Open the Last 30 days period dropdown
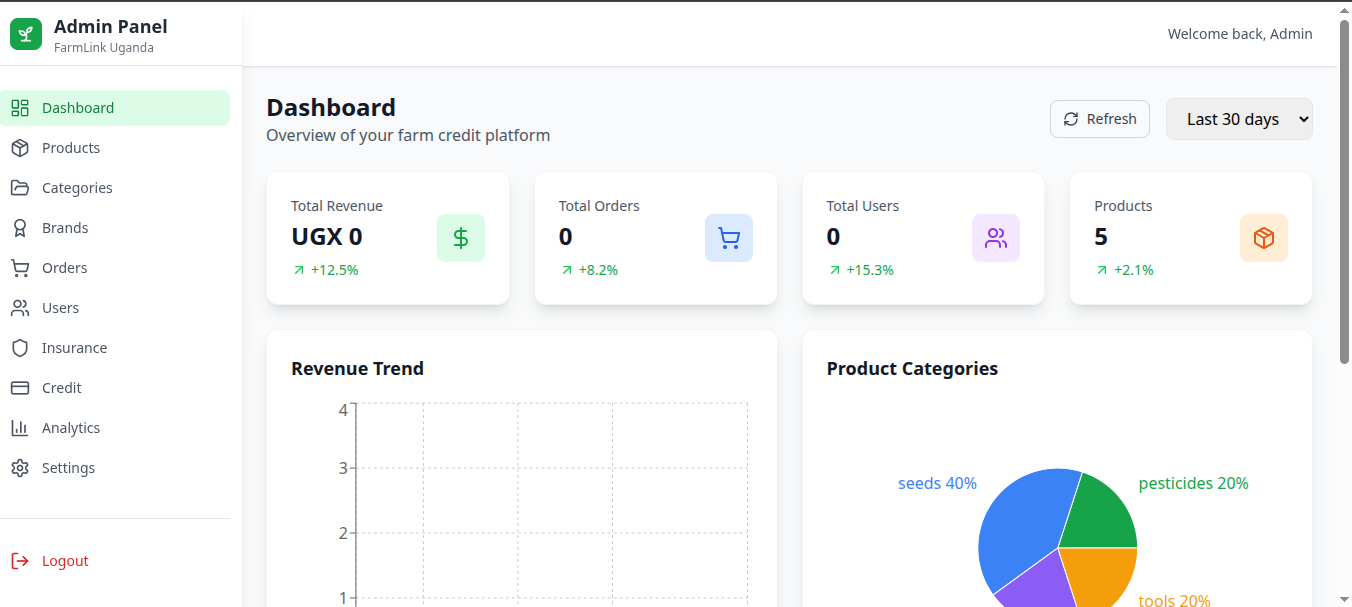The width and height of the screenshot is (1352, 607). click(1239, 119)
